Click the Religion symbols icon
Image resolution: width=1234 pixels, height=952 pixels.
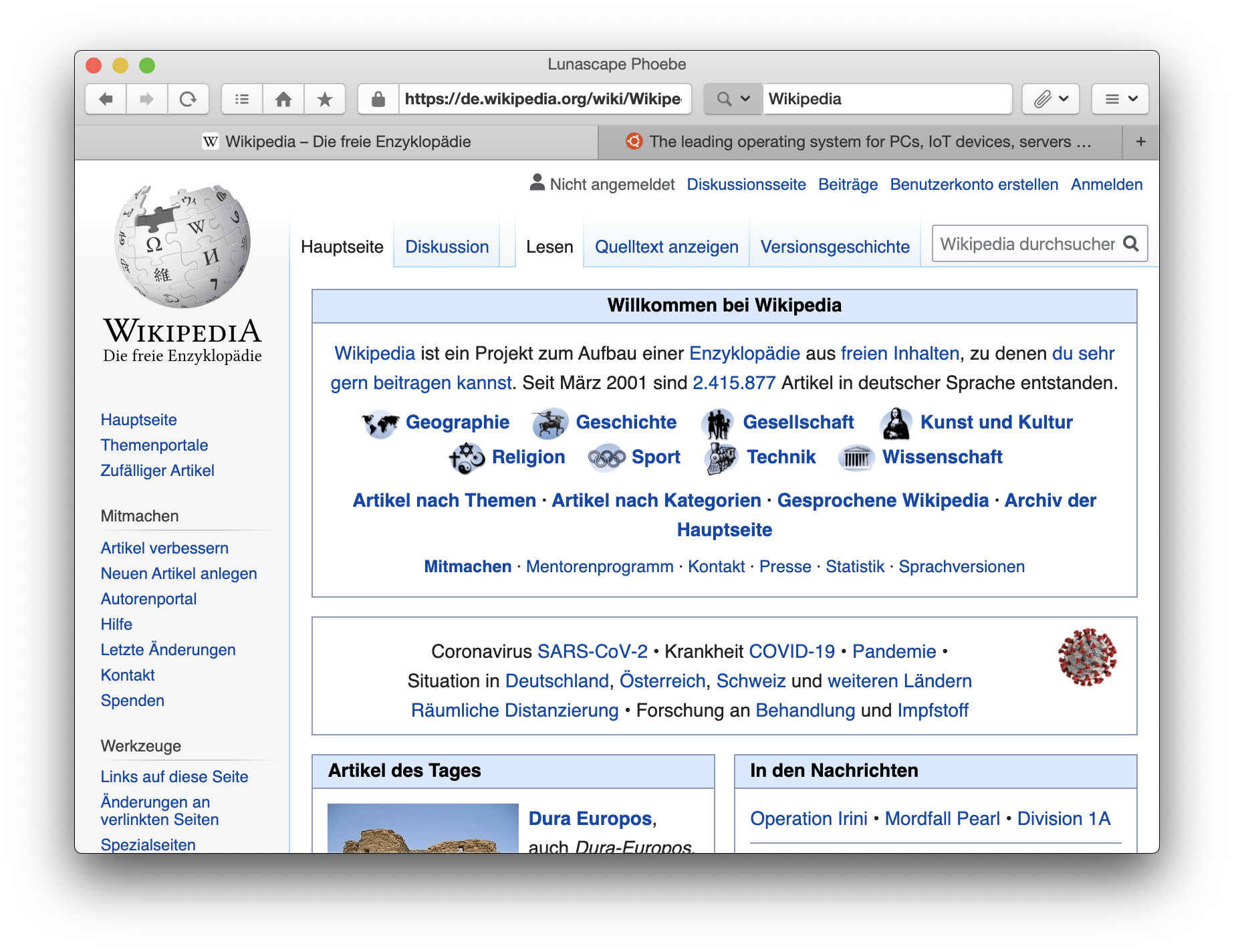pyautogui.click(x=467, y=458)
